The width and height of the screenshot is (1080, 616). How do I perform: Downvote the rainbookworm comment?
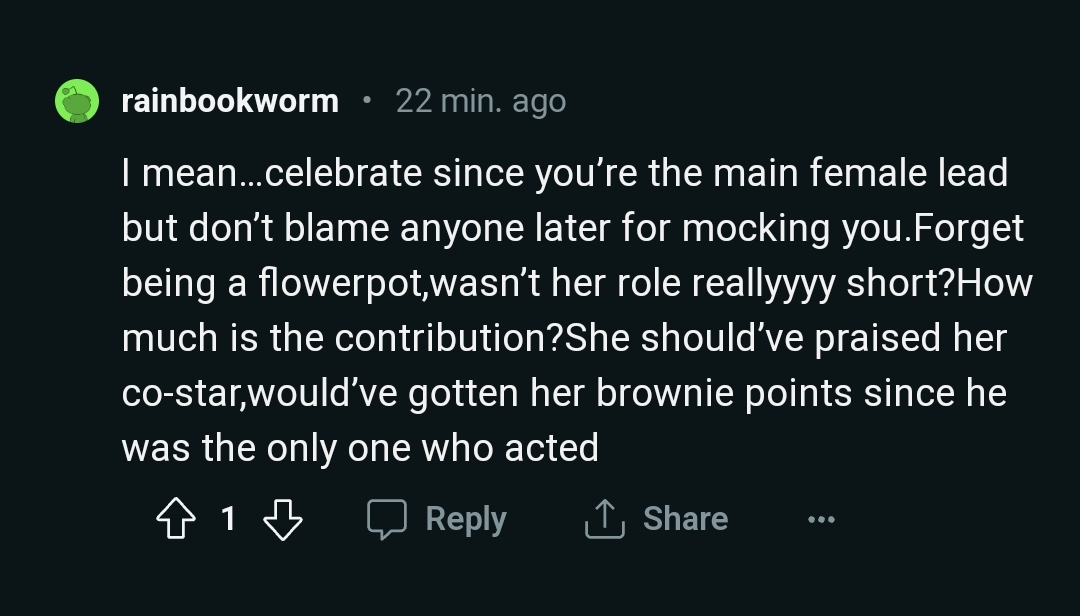[x=282, y=519]
